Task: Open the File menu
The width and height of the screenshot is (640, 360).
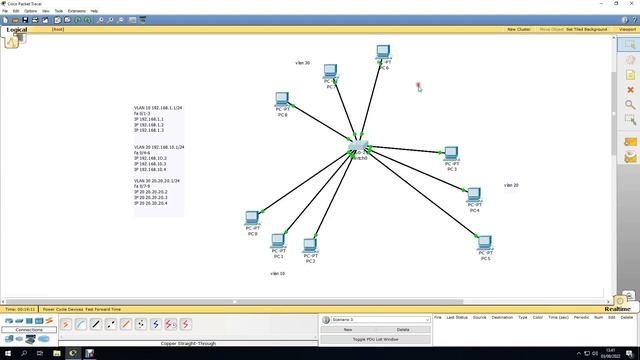Action: (5, 11)
